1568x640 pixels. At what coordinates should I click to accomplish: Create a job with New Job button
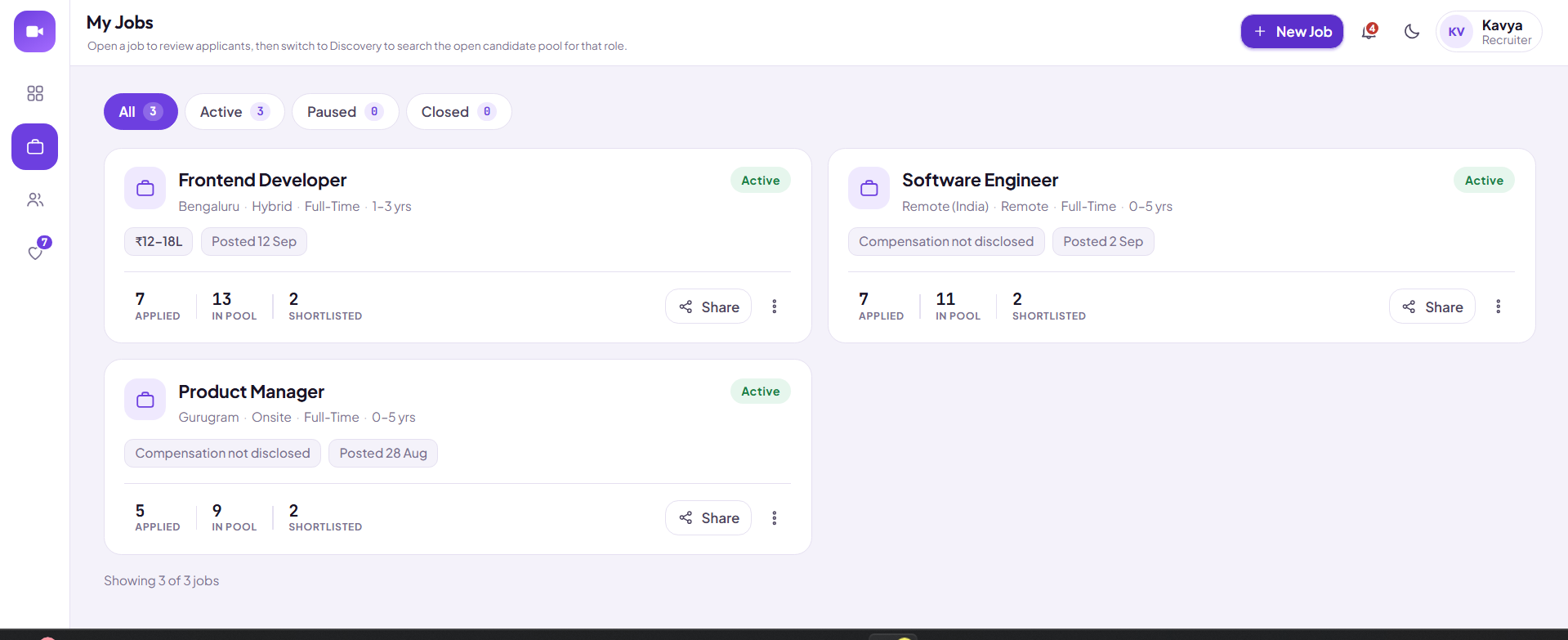pyautogui.click(x=1292, y=32)
